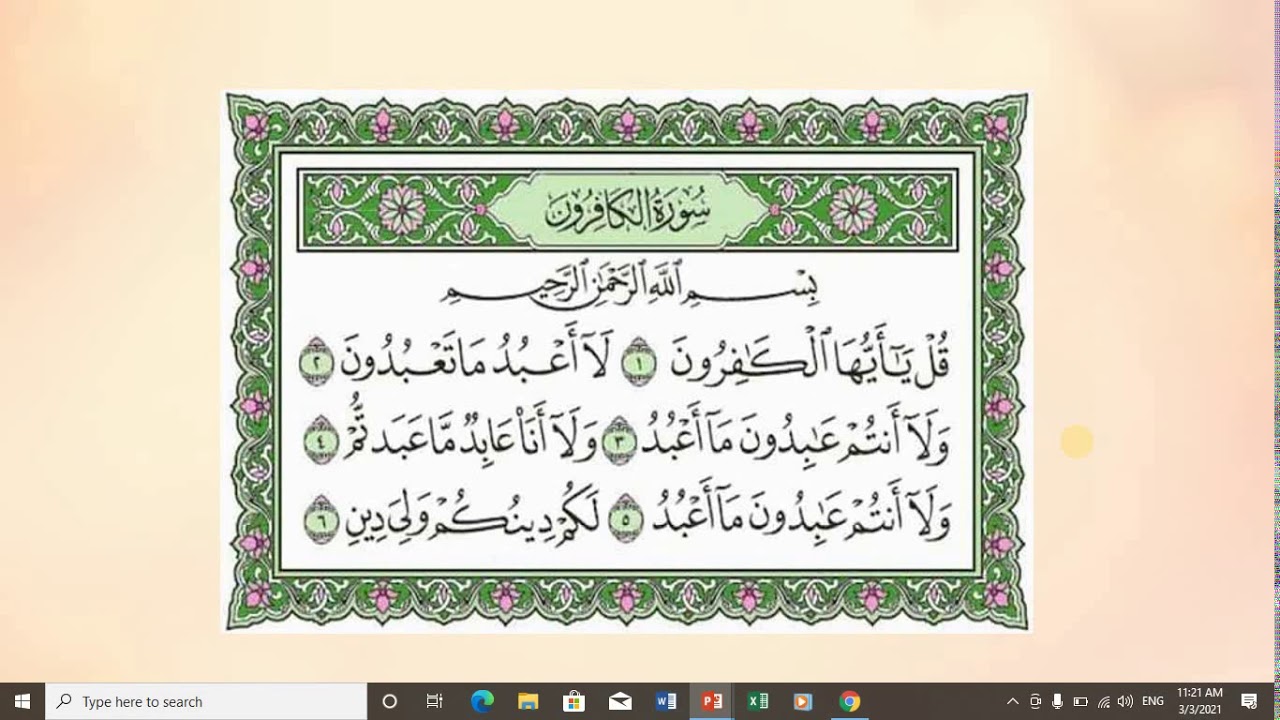Screen dimensions: 1280x720
Task: Open the Wi-Fi network tray icon
Action: pyautogui.click(x=1103, y=701)
